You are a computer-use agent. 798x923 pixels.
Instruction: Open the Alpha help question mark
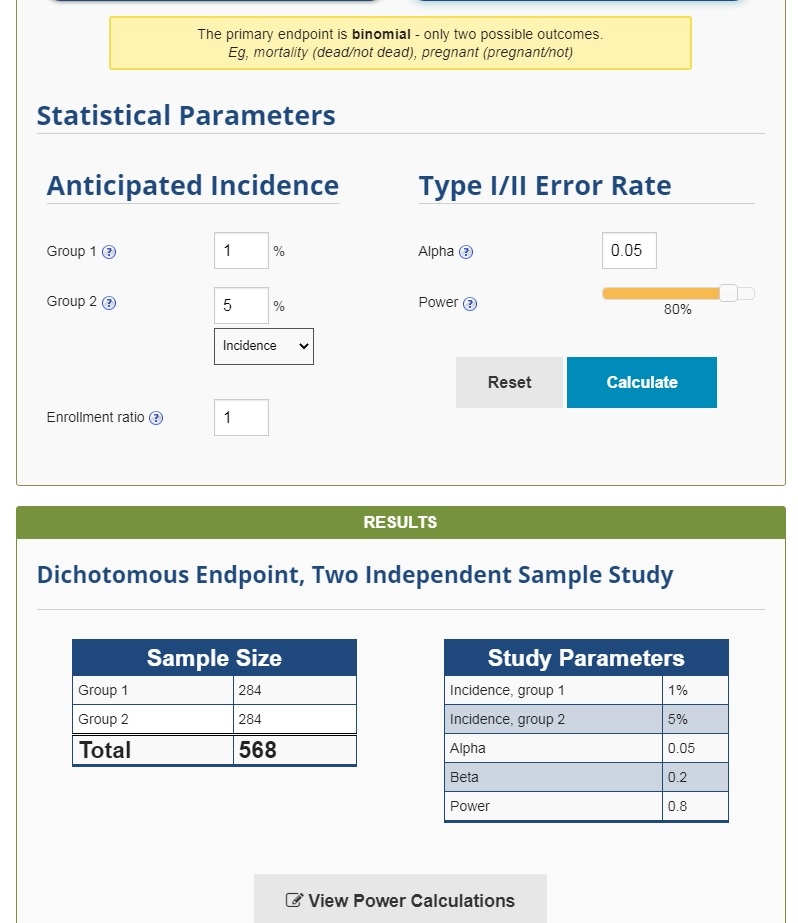pyautogui.click(x=466, y=252)
